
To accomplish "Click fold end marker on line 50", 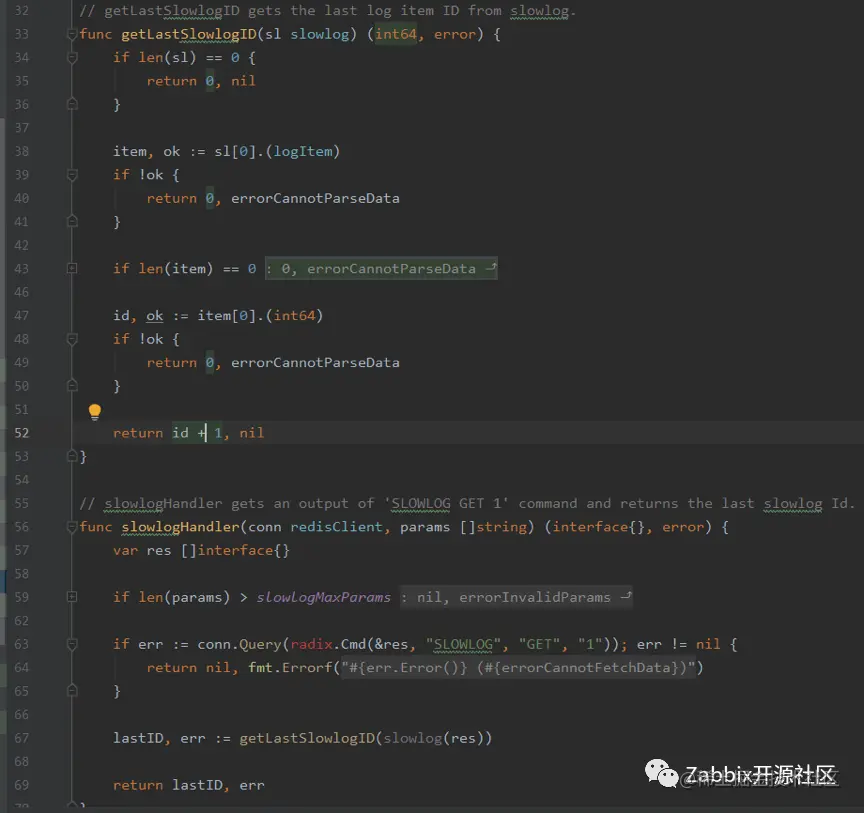I will click(x=72, y=386).
